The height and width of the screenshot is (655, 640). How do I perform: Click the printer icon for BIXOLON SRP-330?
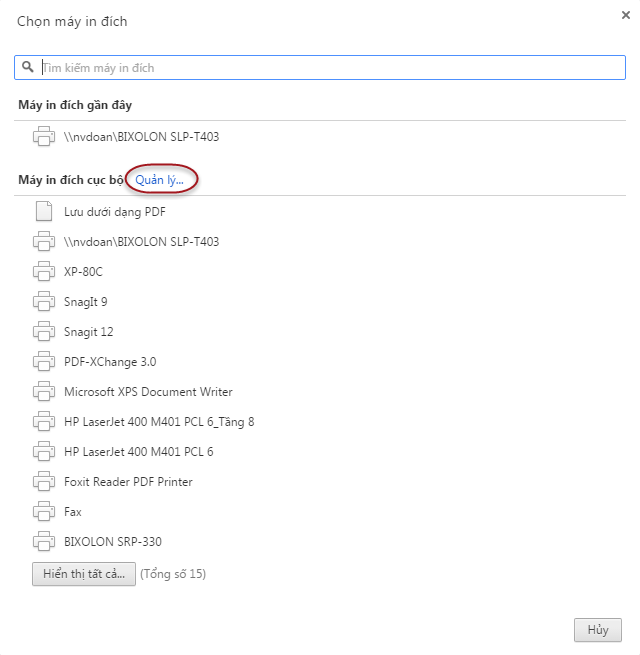(43, 541)
